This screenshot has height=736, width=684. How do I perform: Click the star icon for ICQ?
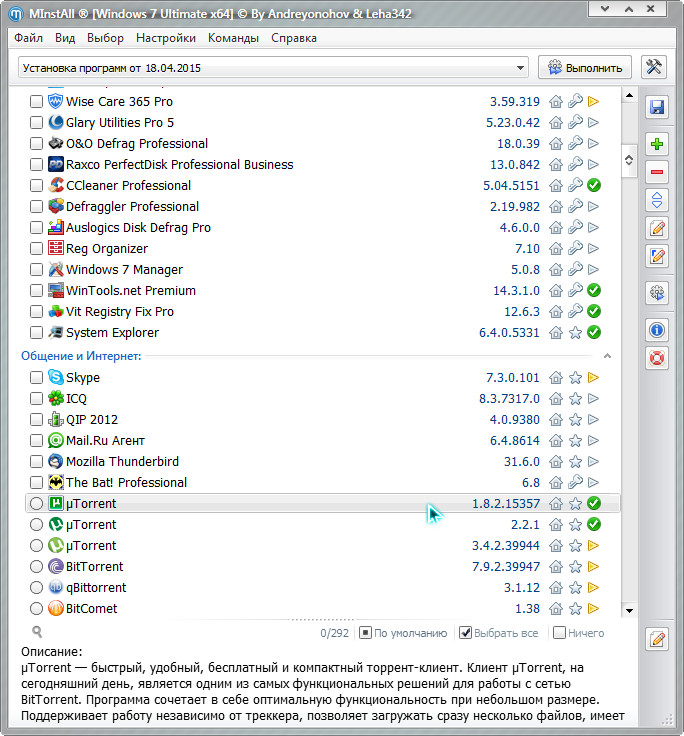coord(575,399)
